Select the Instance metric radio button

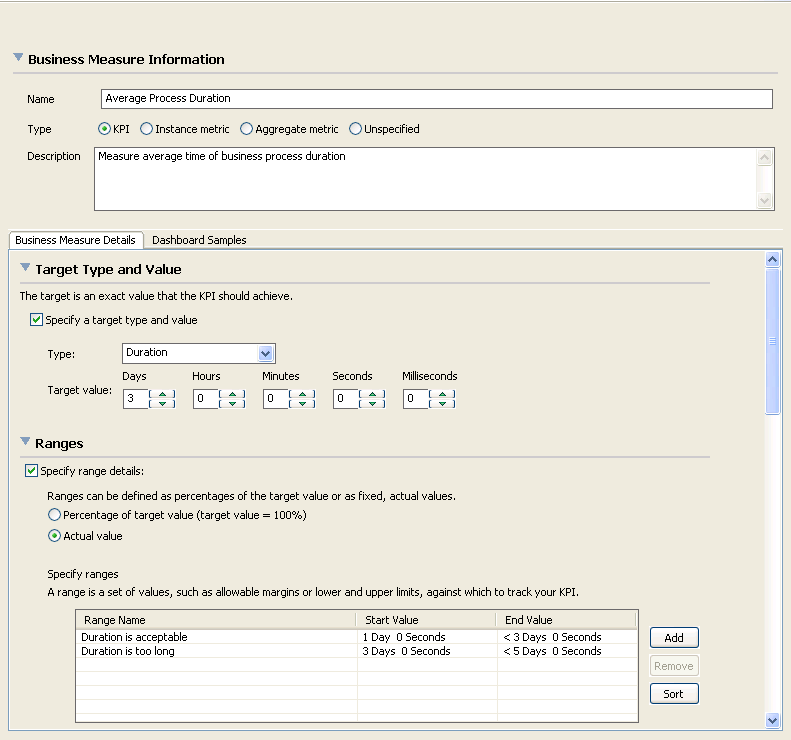(x=147, y=129)
